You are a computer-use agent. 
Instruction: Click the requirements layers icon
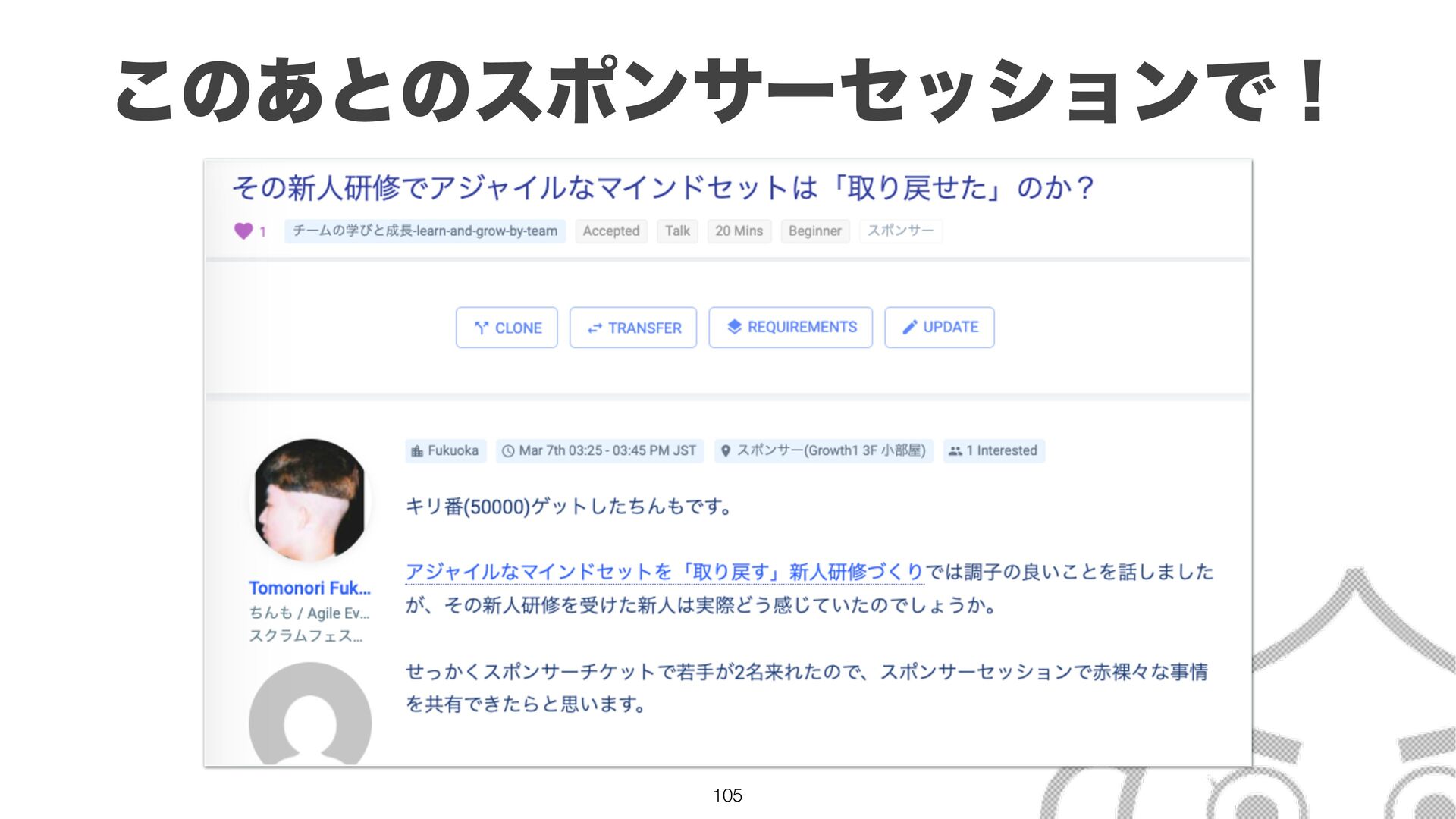tap(734, 327)
